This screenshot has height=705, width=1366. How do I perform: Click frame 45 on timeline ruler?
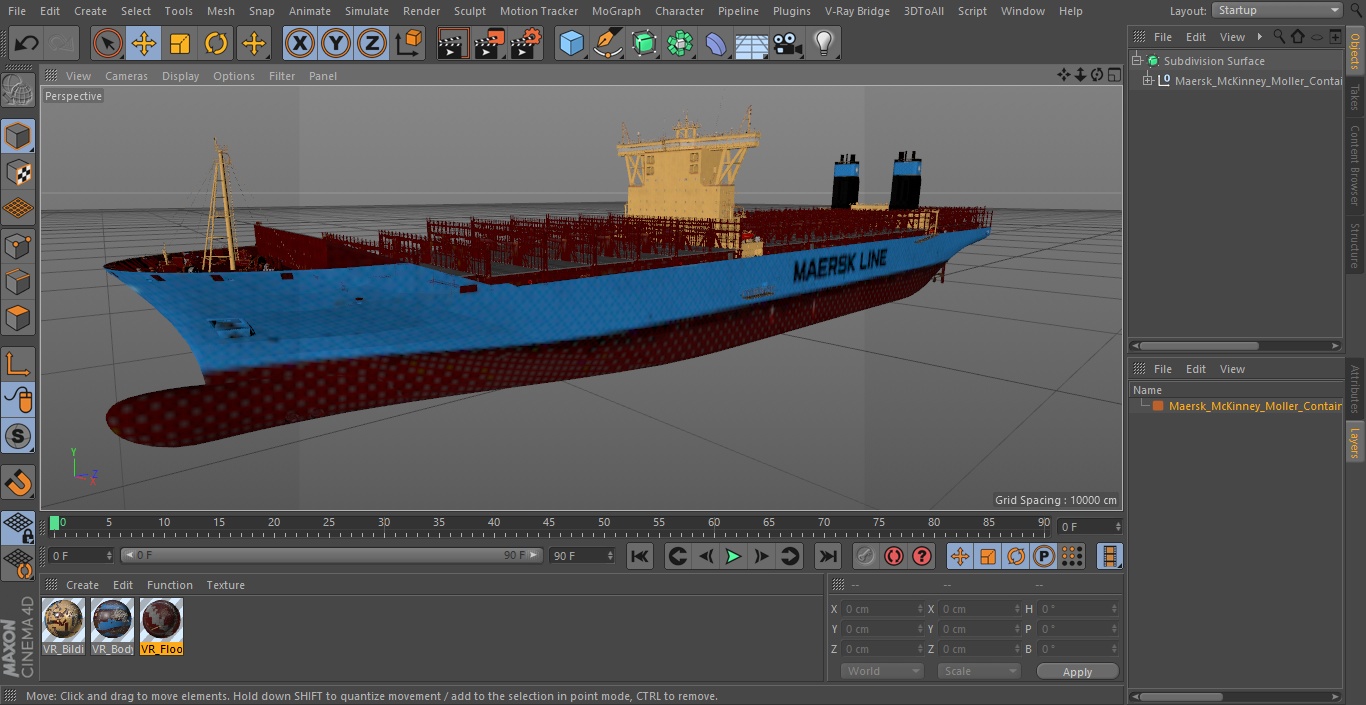click(x=549, y=523)
